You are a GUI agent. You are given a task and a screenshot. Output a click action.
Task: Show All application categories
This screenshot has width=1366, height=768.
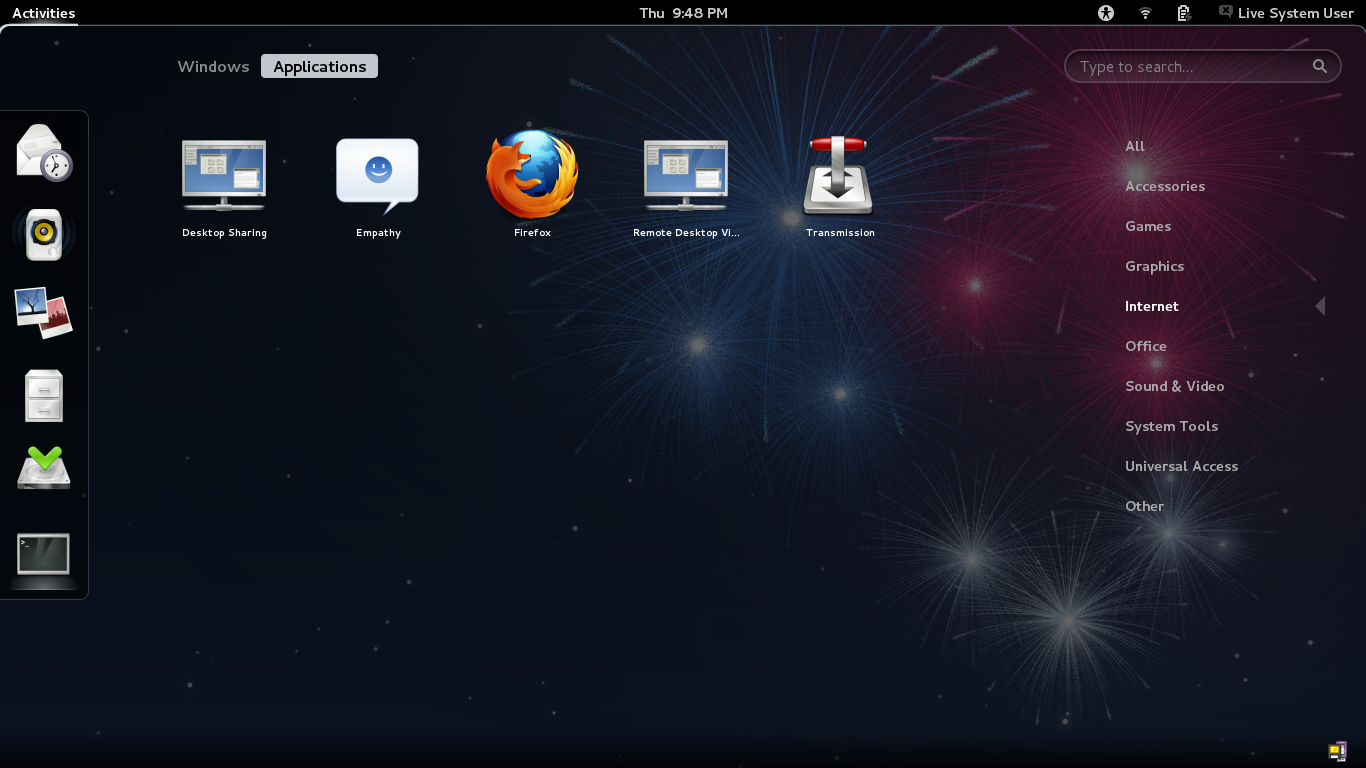[x=1134, y=146]
